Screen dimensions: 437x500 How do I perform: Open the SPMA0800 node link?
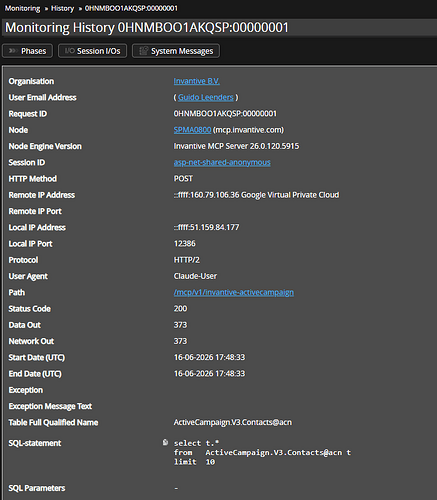pos(192,130)
